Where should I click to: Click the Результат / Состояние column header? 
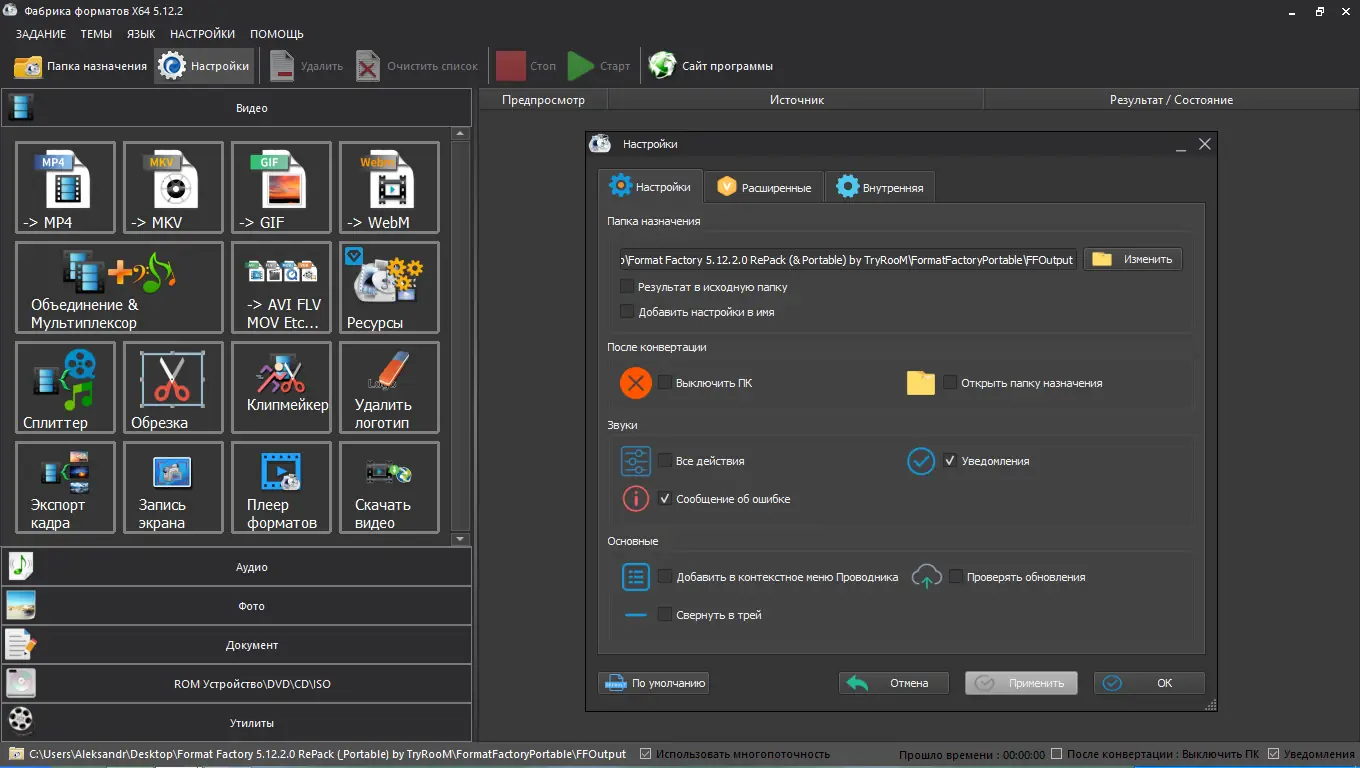click(1171, 100)
